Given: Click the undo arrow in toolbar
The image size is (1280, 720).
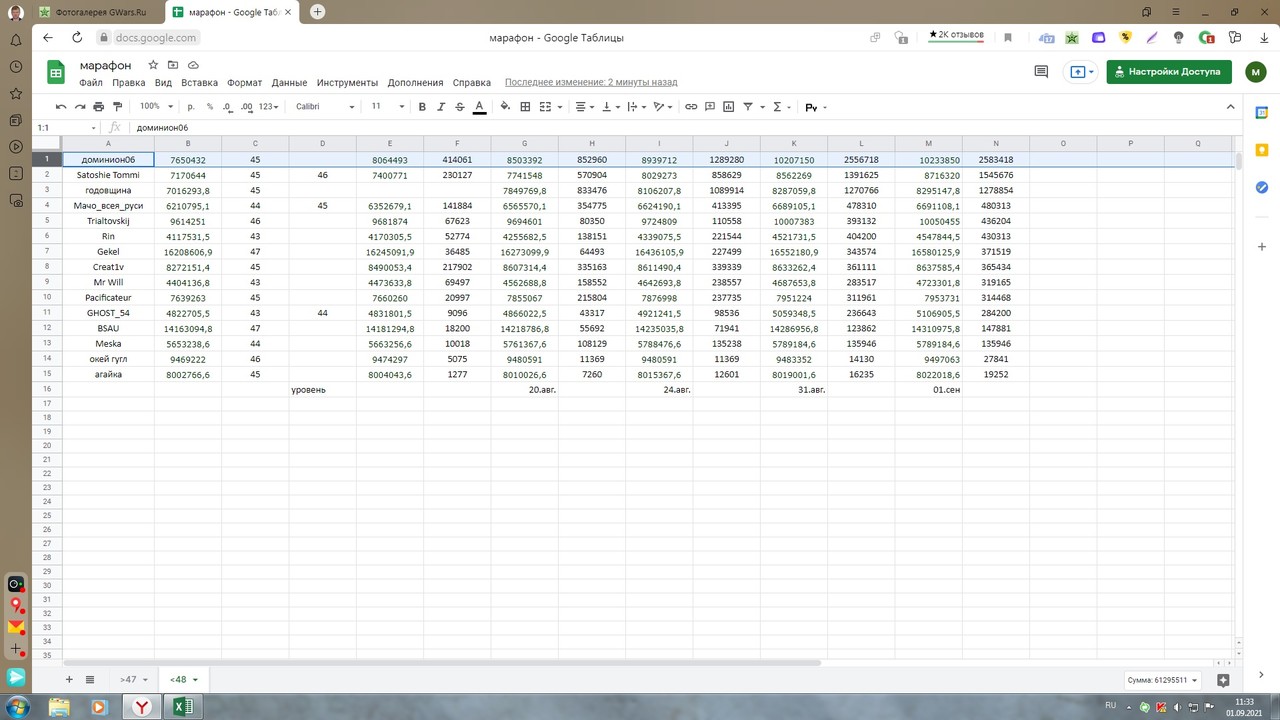Looking at the screenshot, I should [x=61, y=106].
